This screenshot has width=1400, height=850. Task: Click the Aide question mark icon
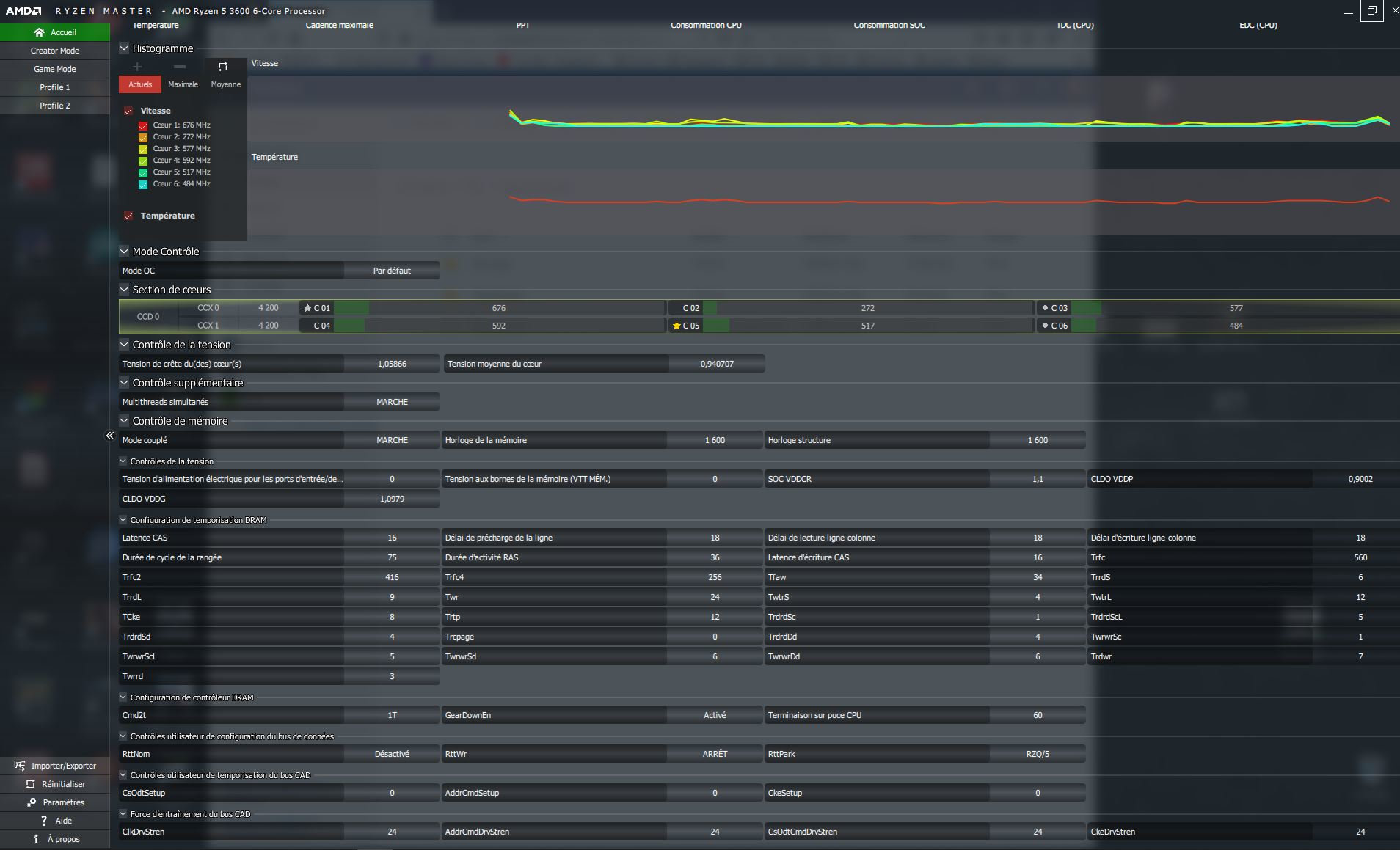(x=44, y=821)
